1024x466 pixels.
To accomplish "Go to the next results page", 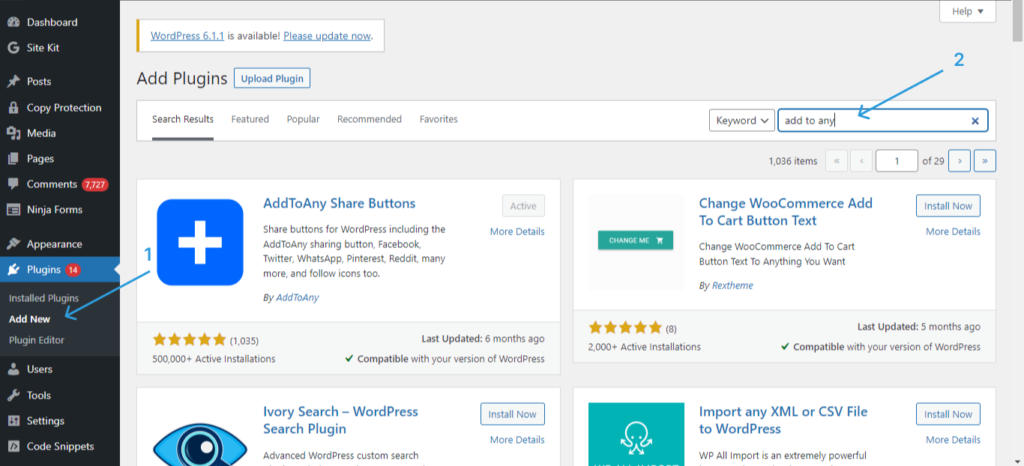I will (959, 161).
